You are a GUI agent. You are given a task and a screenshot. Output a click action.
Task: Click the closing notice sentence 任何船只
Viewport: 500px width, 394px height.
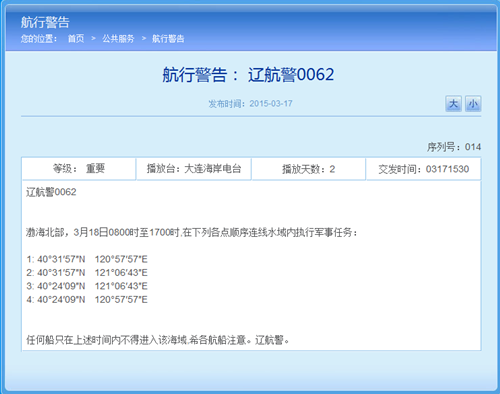[158, 340]
